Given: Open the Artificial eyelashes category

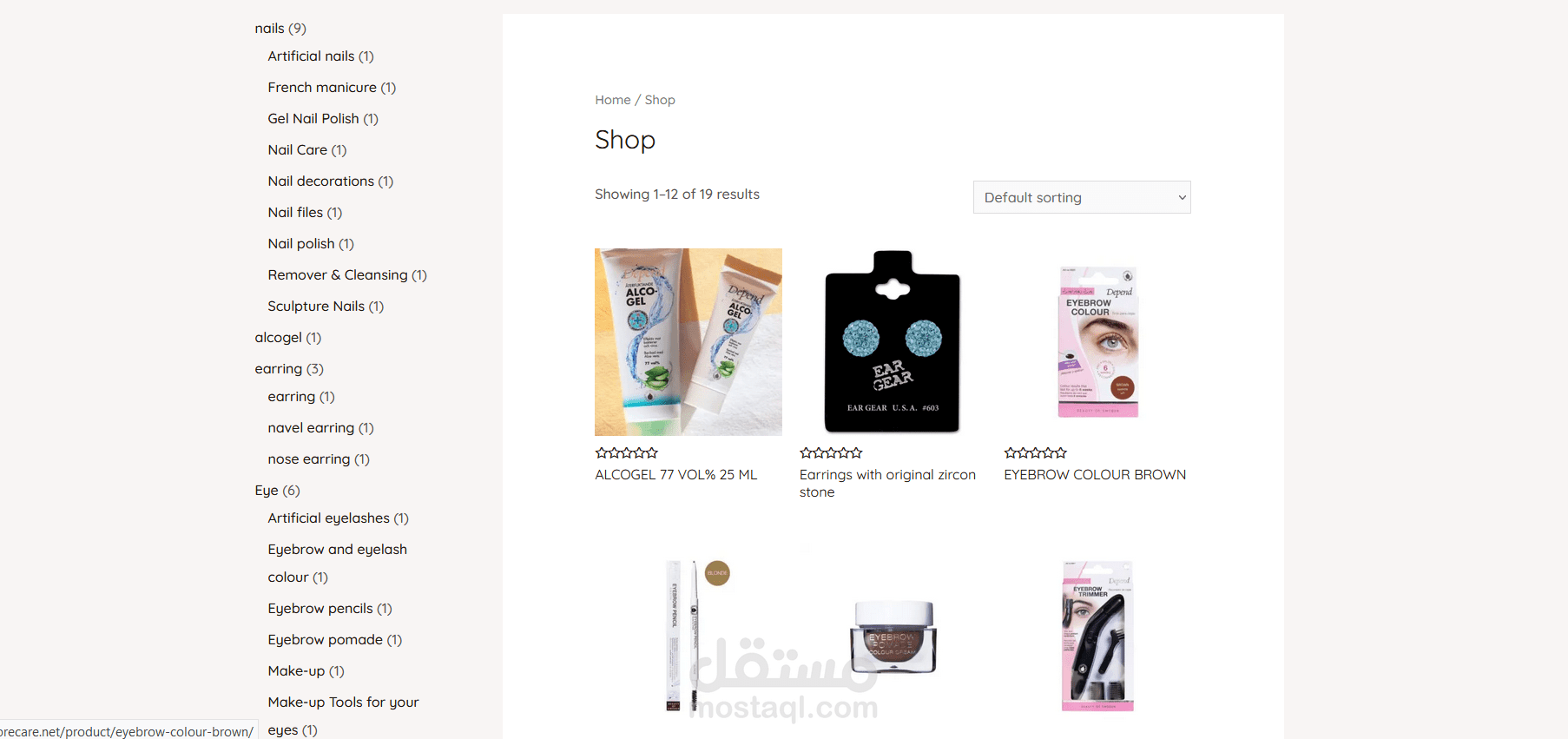Looking at the screenshot, I should click(x=329, y=518).
